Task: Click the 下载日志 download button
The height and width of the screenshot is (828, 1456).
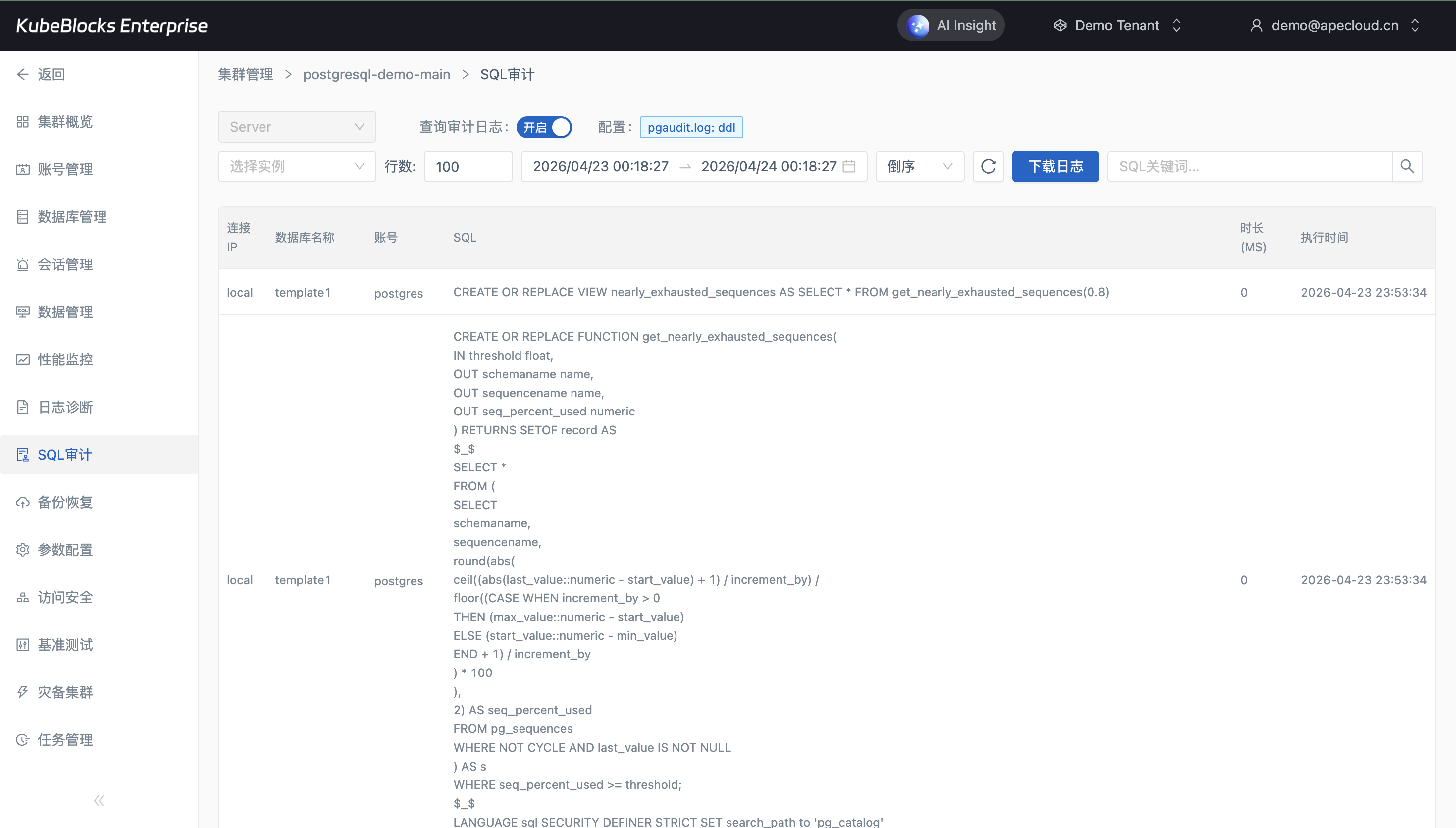Action: point(1055,166)
